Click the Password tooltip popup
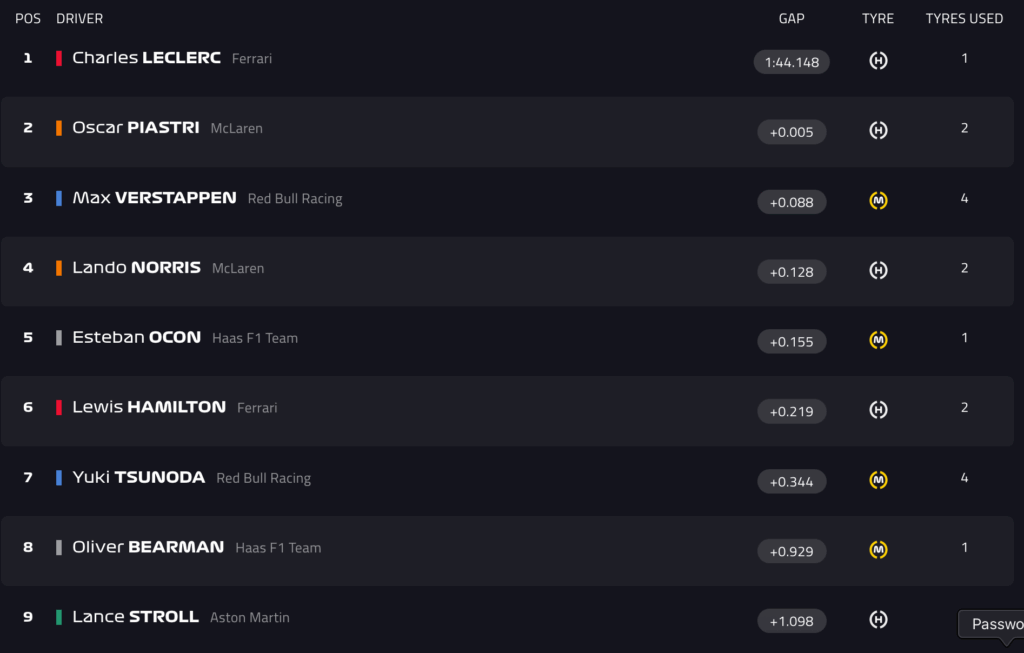The width and height of the screenshot is (1024, 653). [x=995, y=624]
